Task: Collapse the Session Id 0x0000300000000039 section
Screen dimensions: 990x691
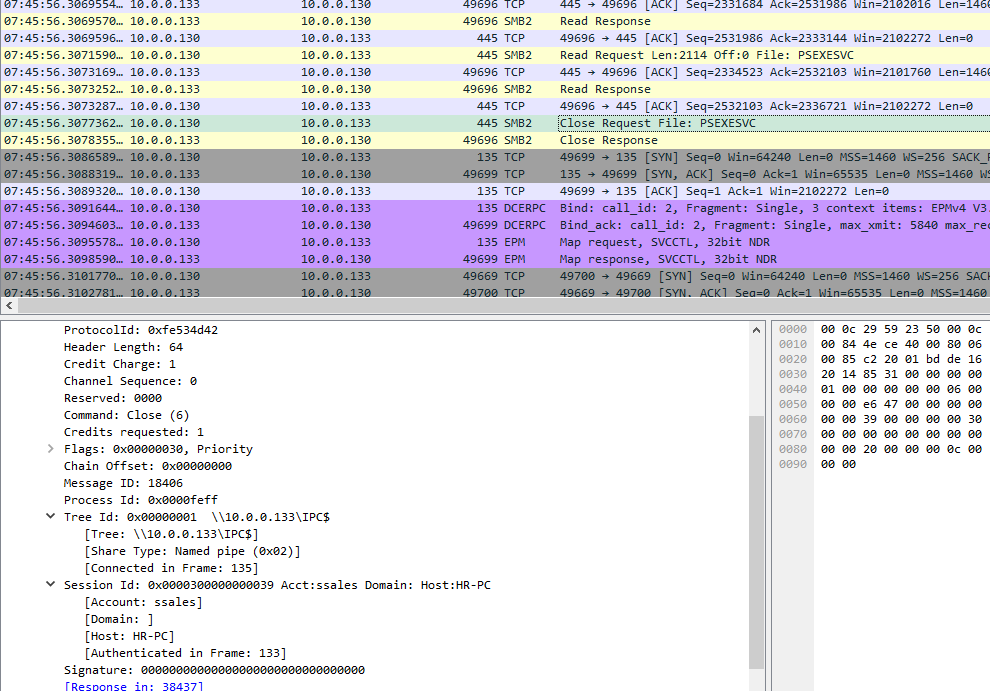Action: (x=51, y=584)
